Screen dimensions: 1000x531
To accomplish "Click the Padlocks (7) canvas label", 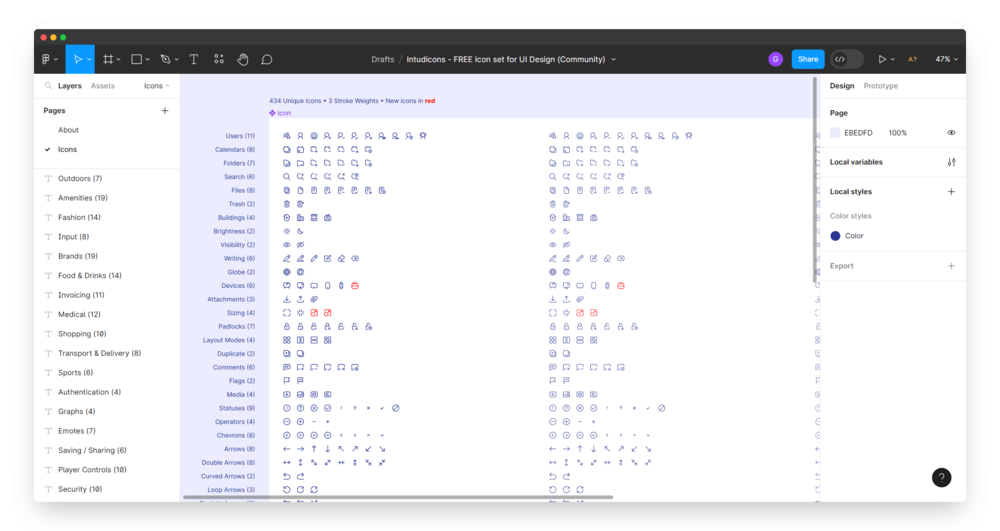I will (236, 326).
